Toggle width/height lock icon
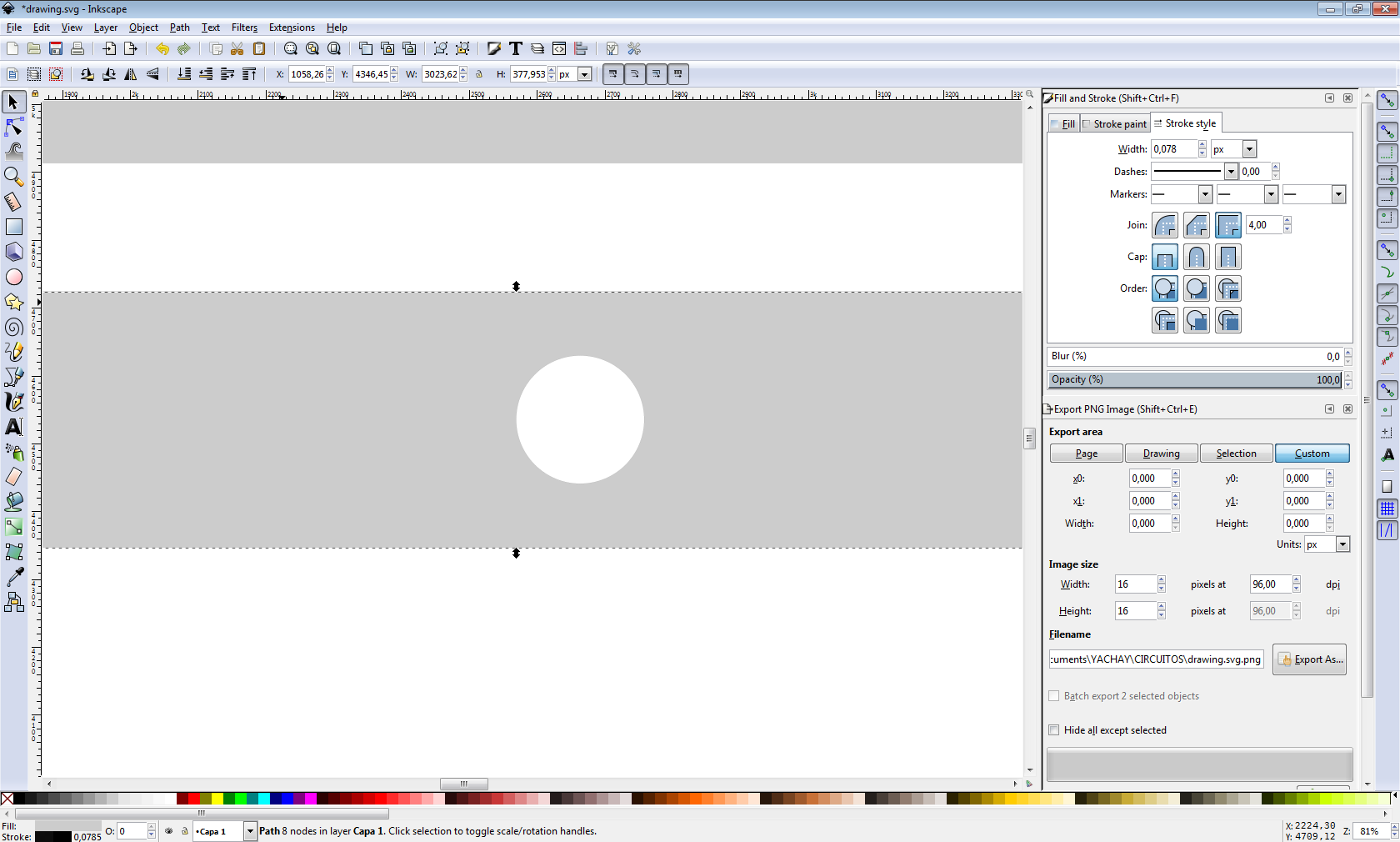This screenshot has width=1400, height=842. (x=479, y=74)
